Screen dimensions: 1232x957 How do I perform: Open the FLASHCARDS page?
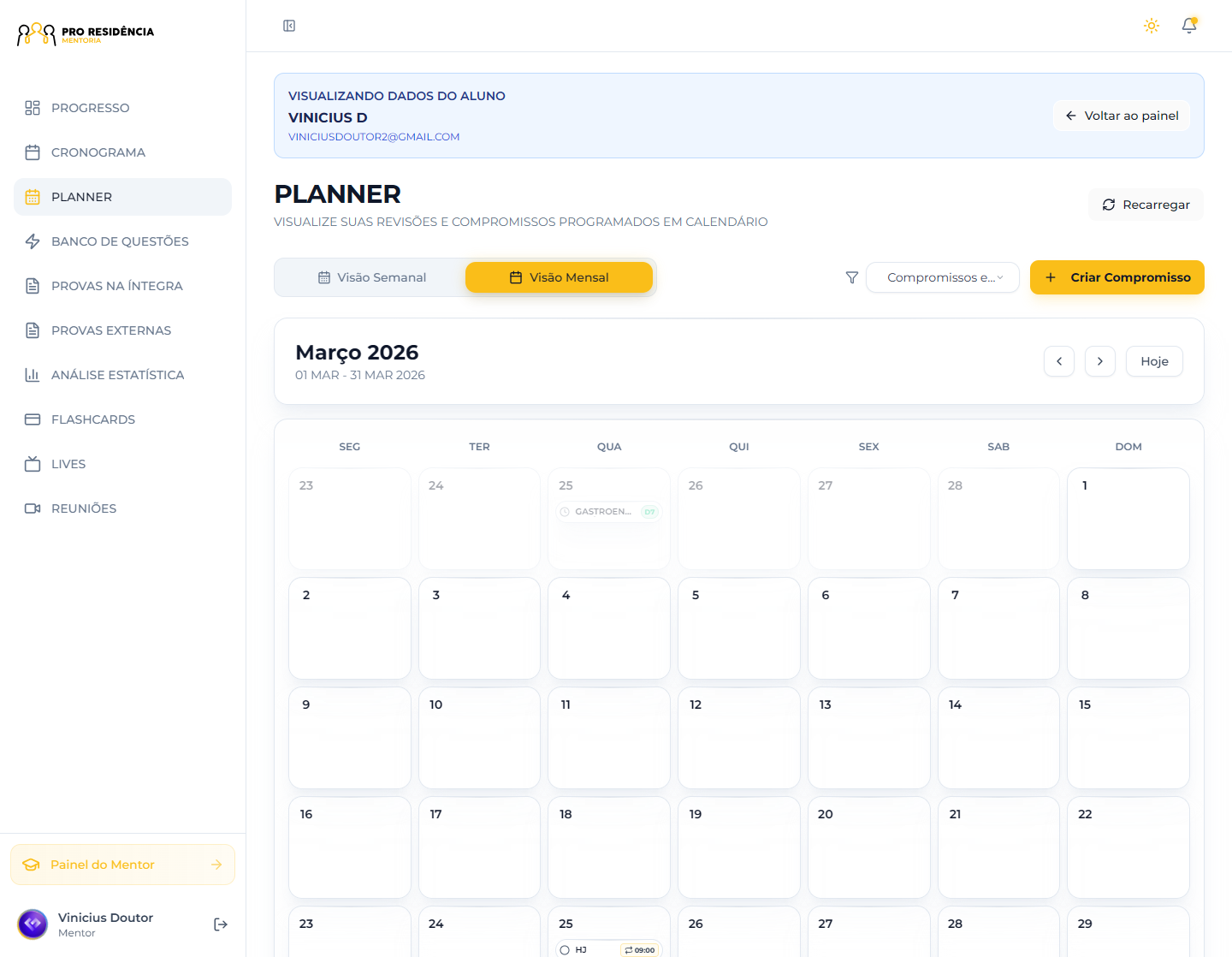pos(122,419)
